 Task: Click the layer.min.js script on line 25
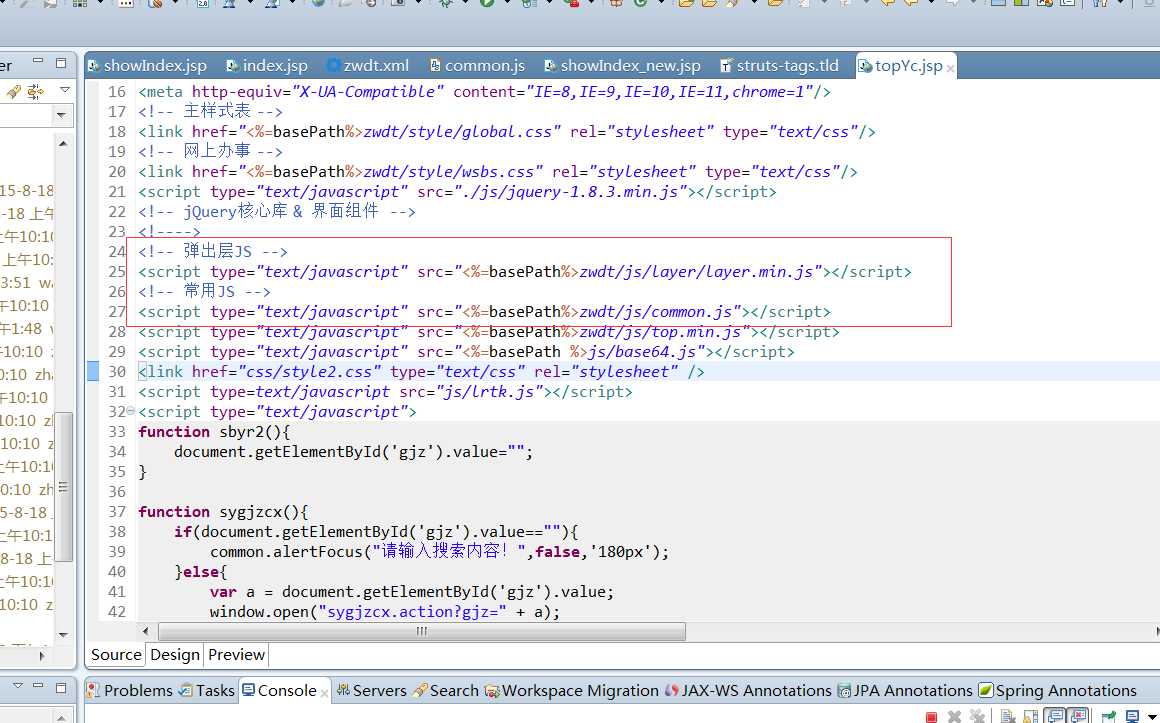tap(525, 272)
